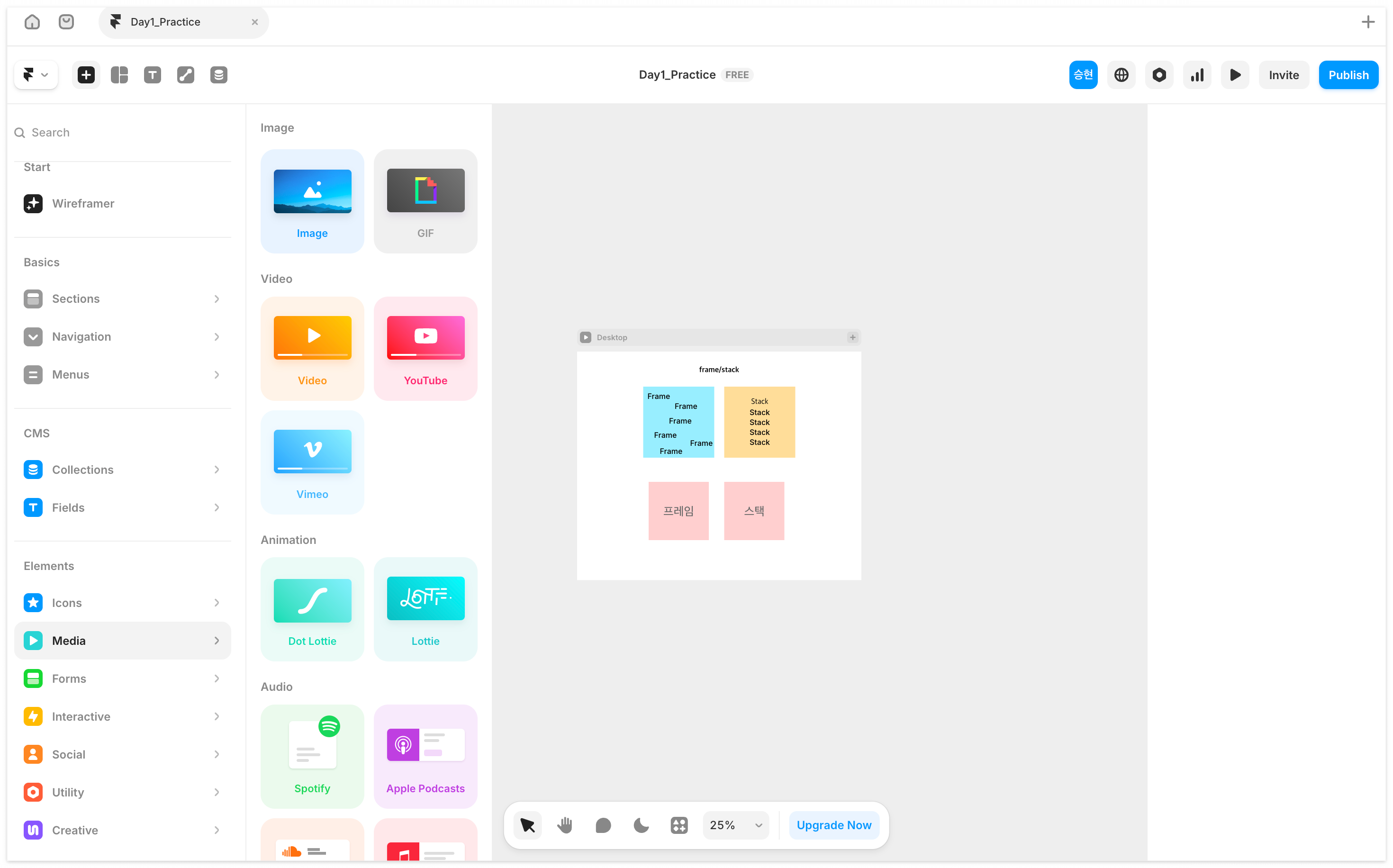Open site settings globe icon
This screenshot has width=1393, height=868.
[1121, 75]
